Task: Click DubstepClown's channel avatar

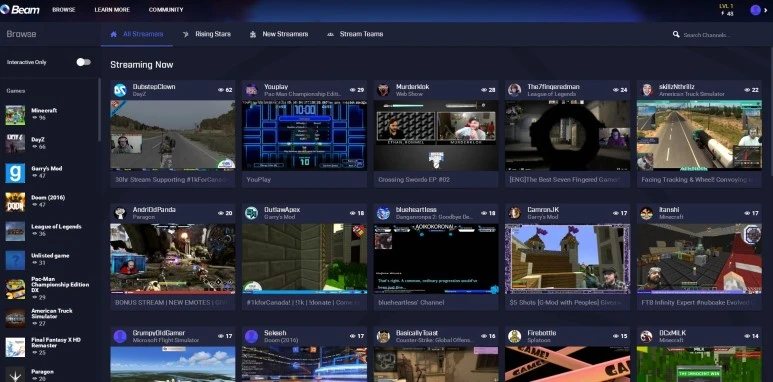Action: pyautogui.click(x=120, y=90)
